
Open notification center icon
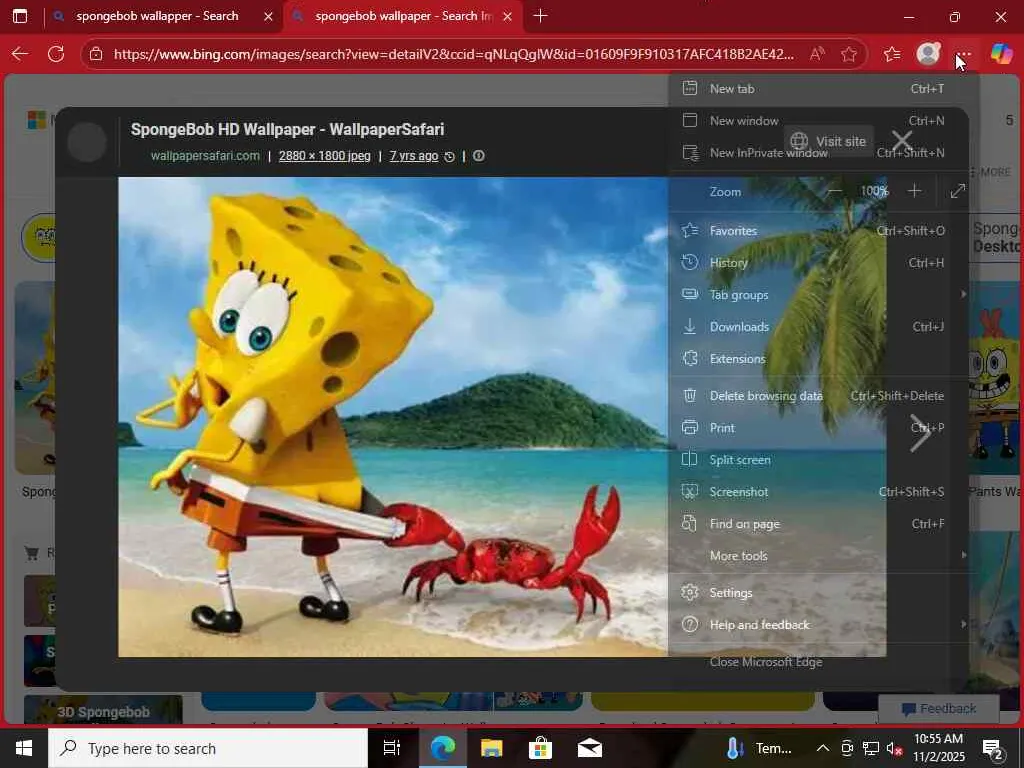[x=992, y=749]
